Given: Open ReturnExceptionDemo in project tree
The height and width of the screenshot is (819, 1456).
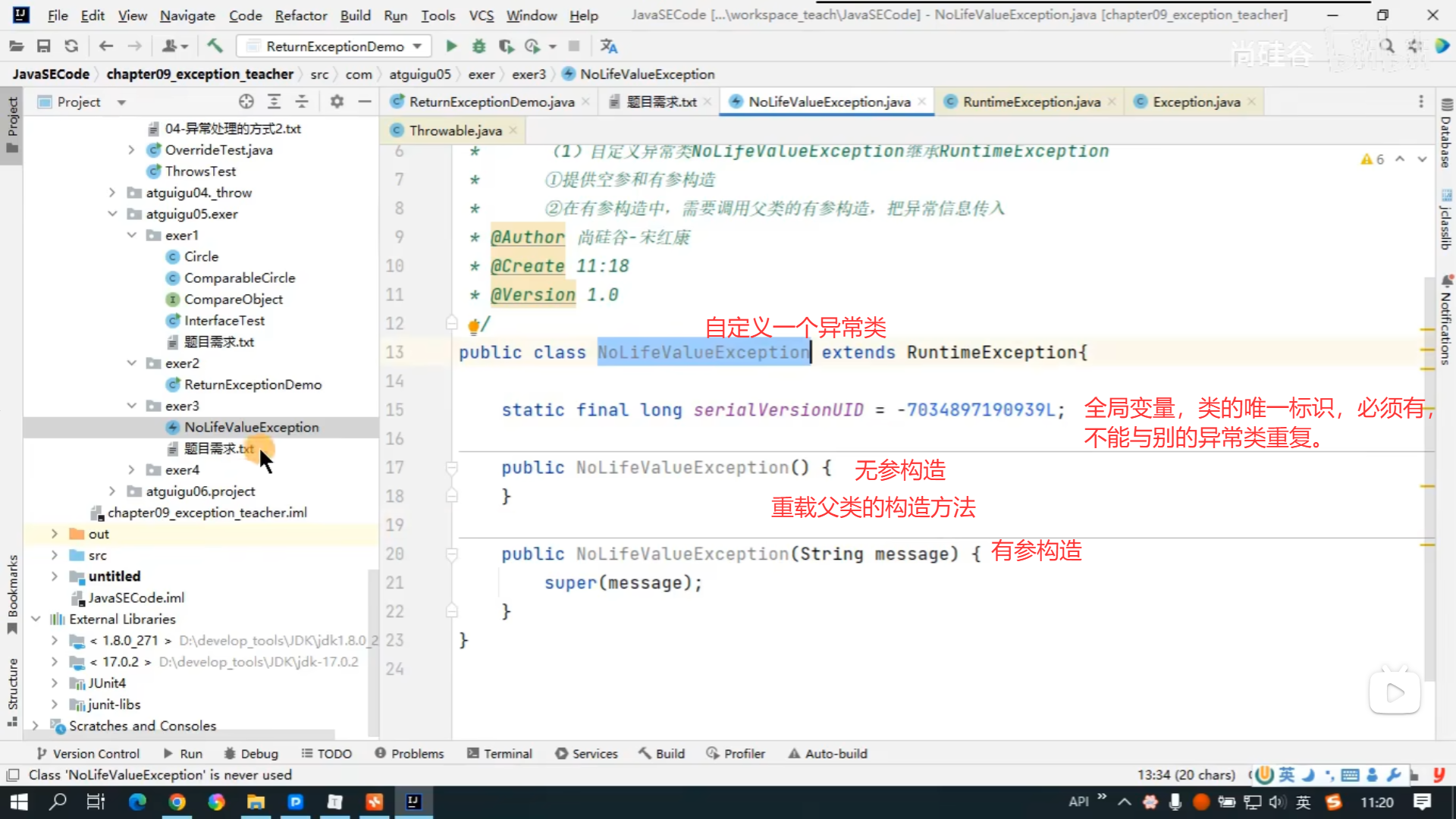Looking at the screenshot, I should point(253,384).
